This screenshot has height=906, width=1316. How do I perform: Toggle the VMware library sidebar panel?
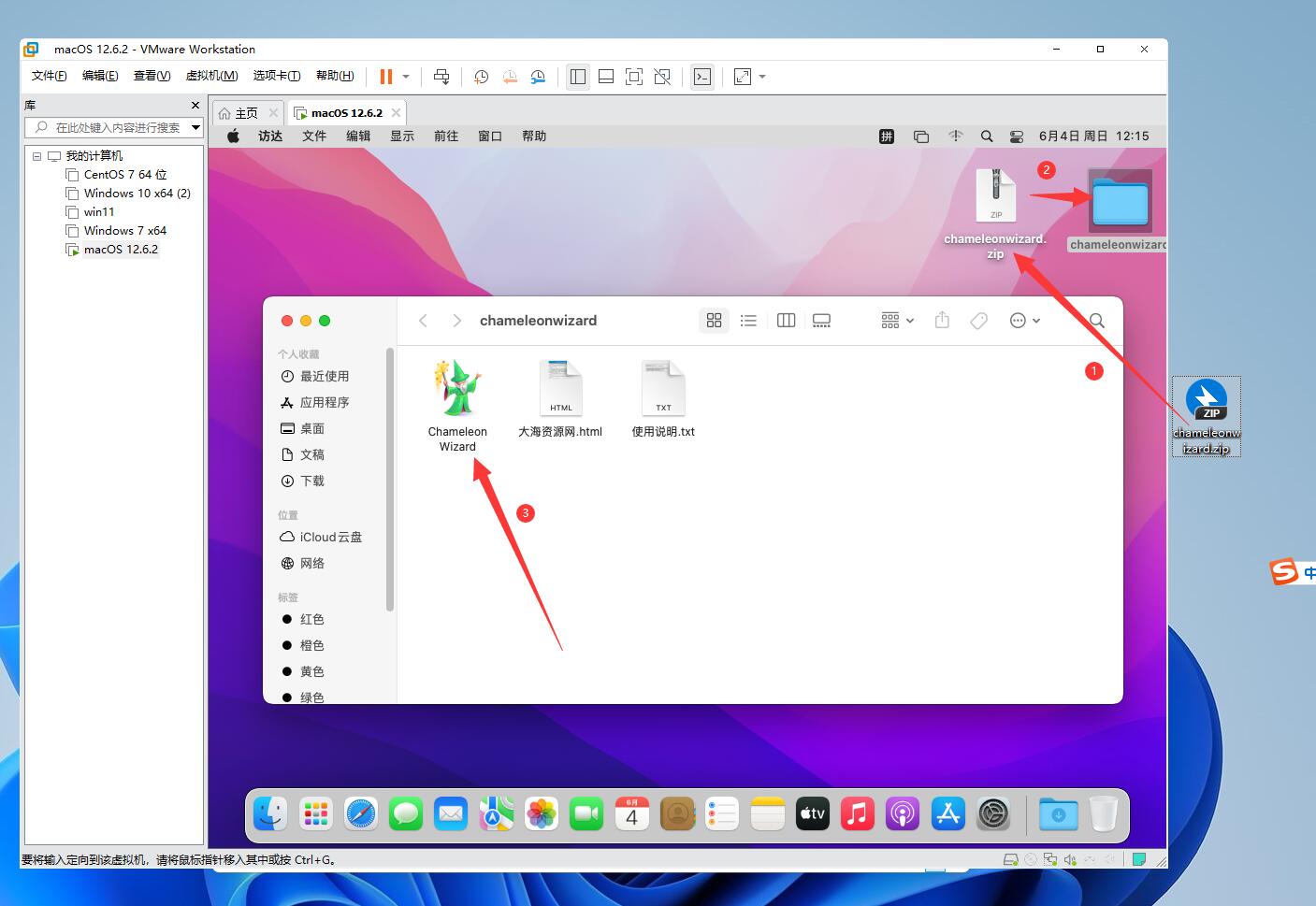click(578, 77)
